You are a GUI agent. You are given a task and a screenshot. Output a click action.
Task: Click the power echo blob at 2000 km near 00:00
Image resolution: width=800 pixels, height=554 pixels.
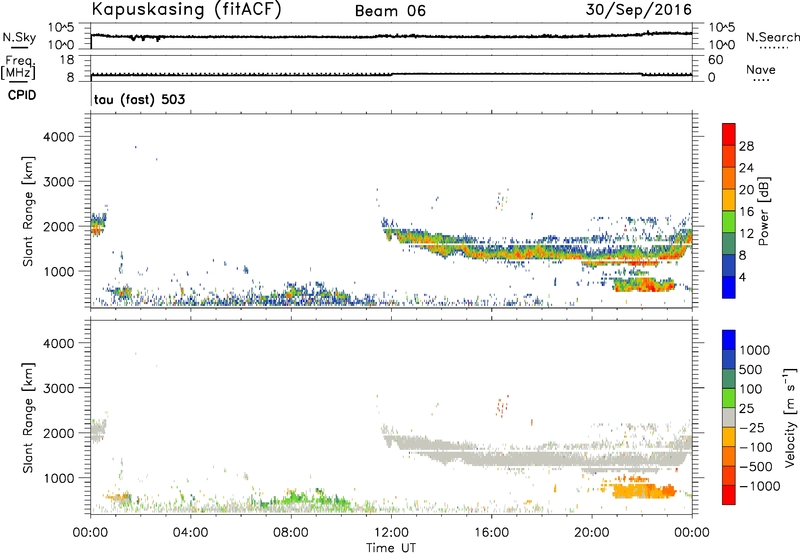tap(98, 223)
